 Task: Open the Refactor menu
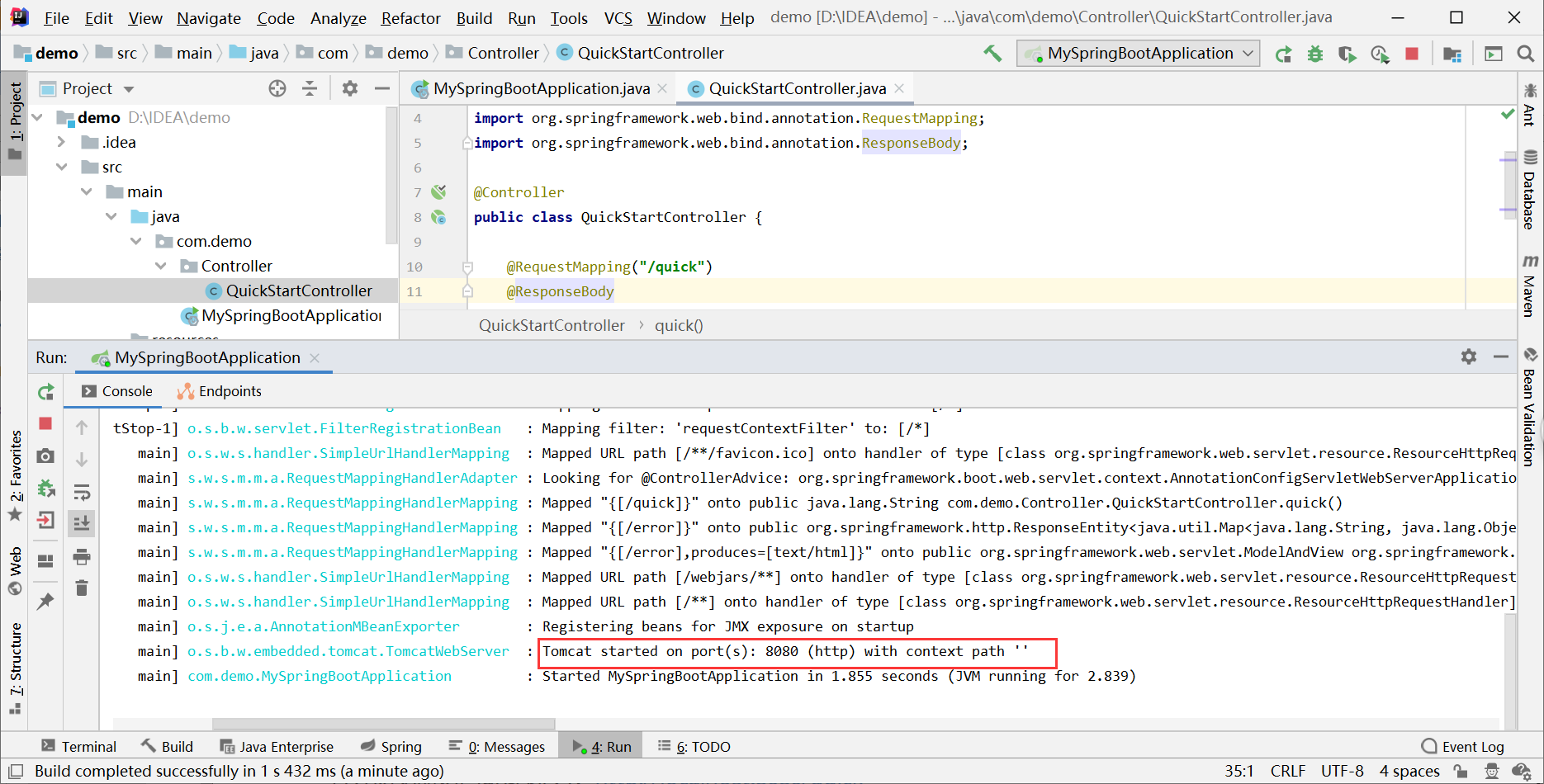tap(410, 18)
